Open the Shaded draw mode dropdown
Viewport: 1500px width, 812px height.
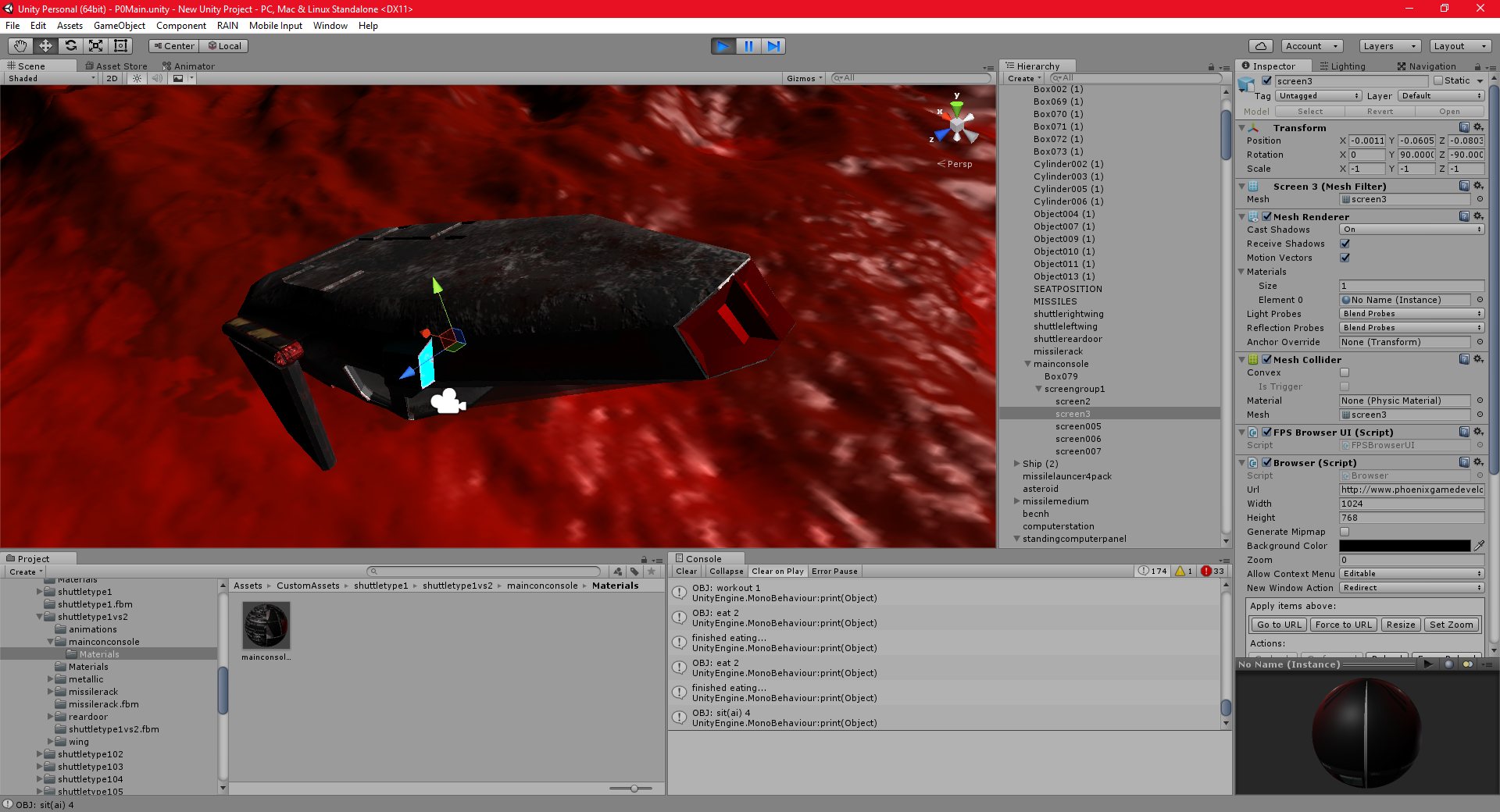(52, 78)
